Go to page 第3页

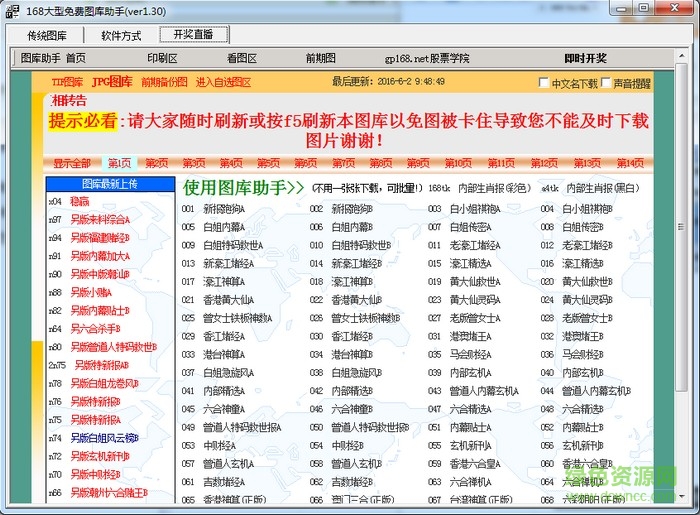click(x=194, y=163)
